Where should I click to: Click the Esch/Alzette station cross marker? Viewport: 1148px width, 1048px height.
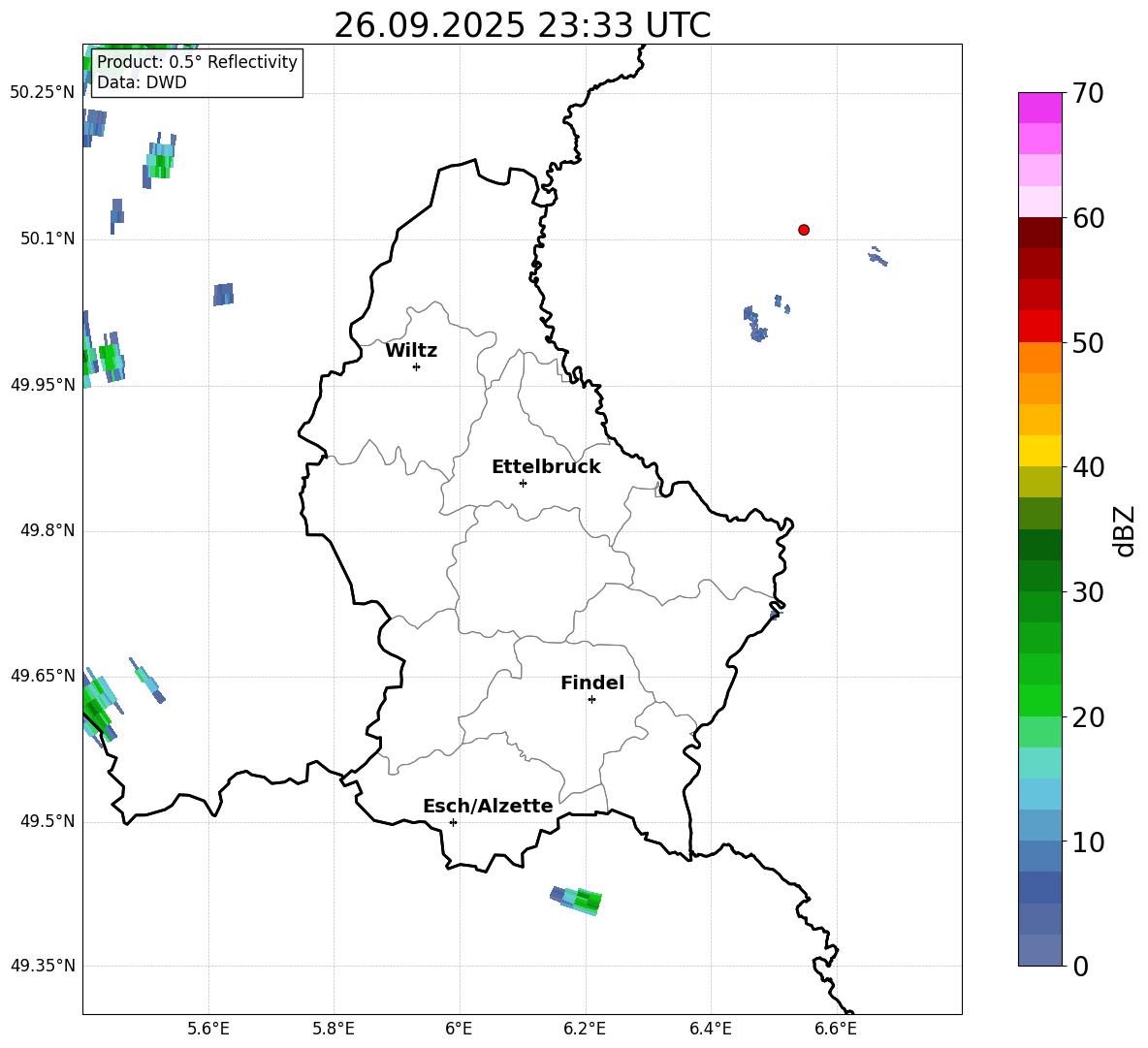pyautogui.click(x=453, y=822)
